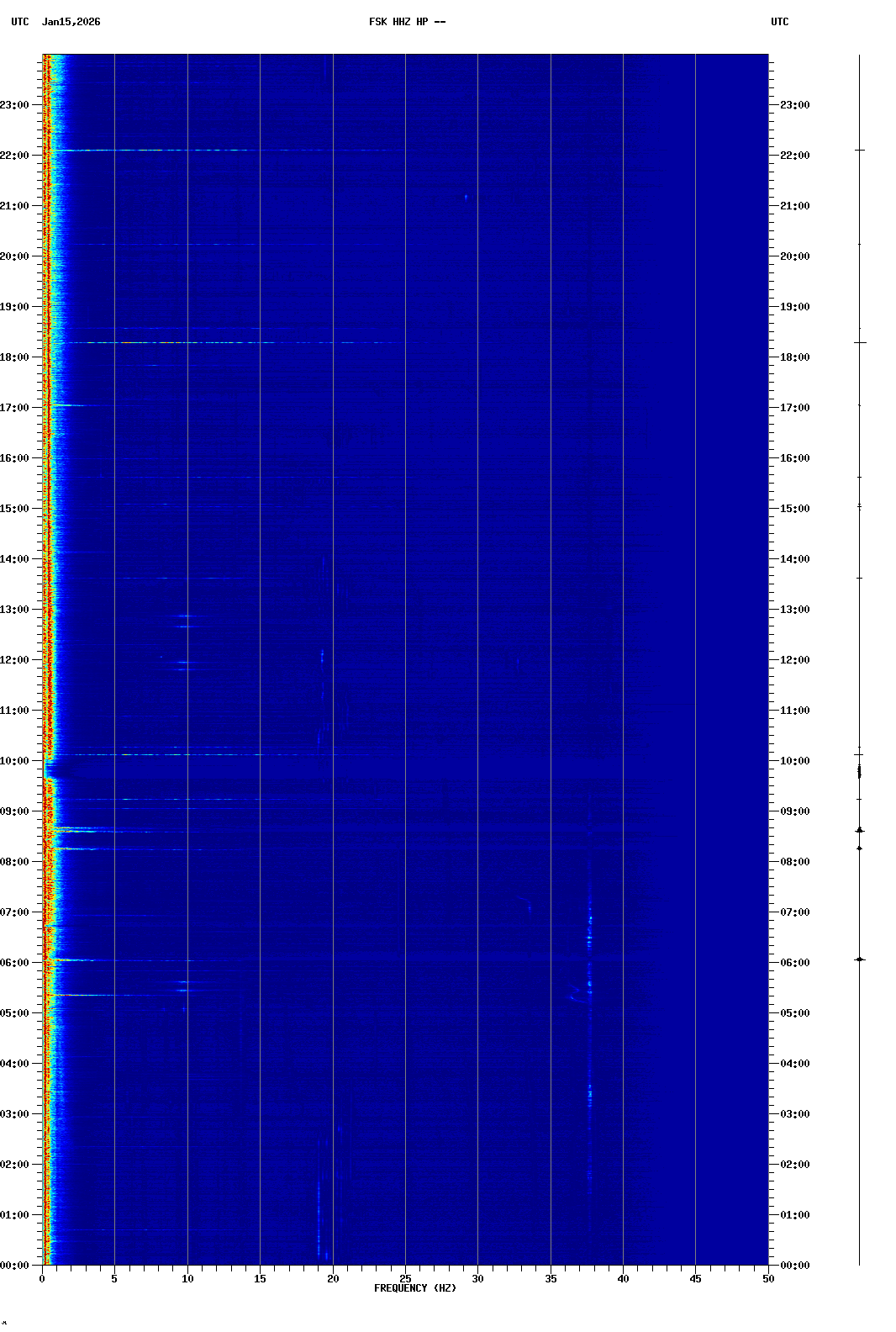Click the 10 tick label on the frequency axis
896x1332 pixels.
tap(187, 1279)
